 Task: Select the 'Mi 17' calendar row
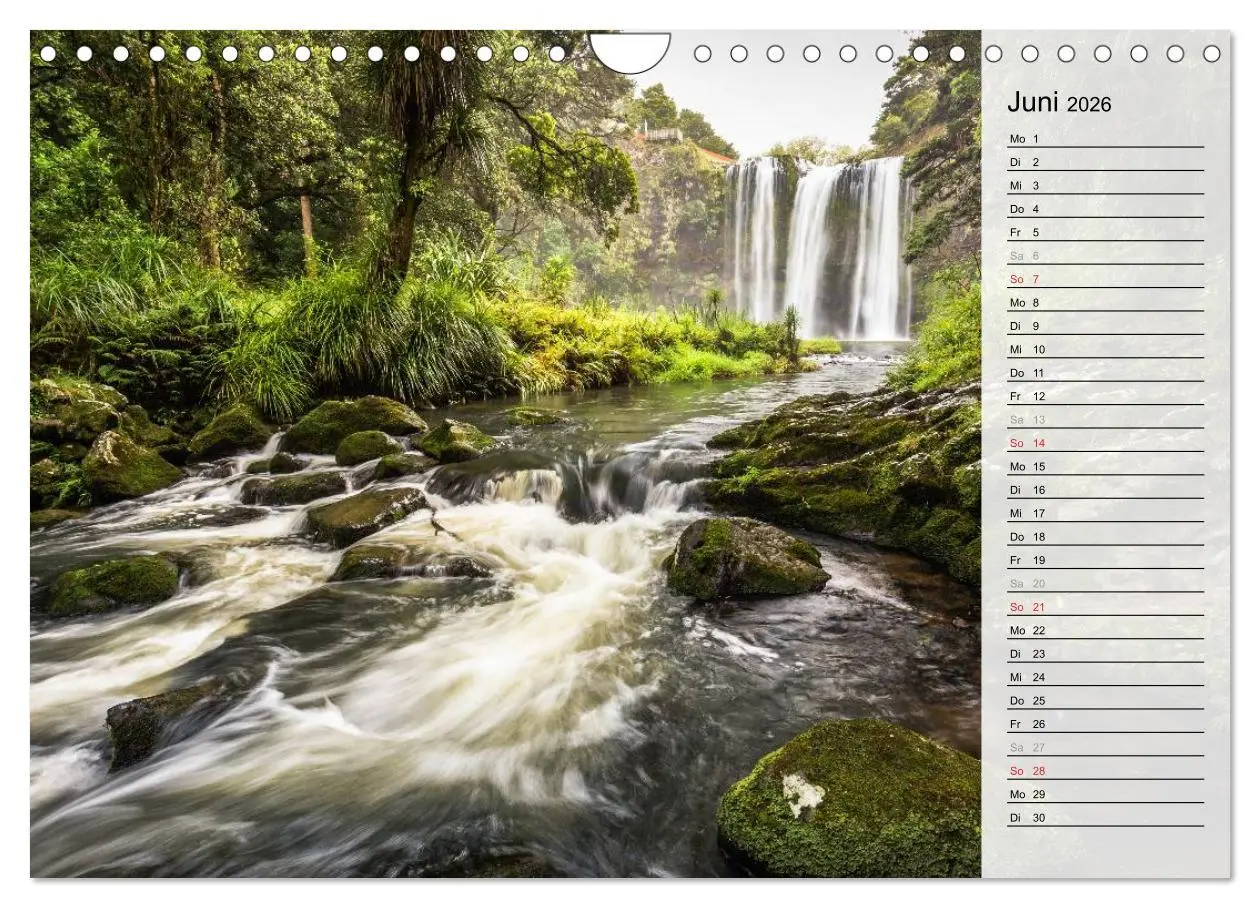click(1105, 513)
